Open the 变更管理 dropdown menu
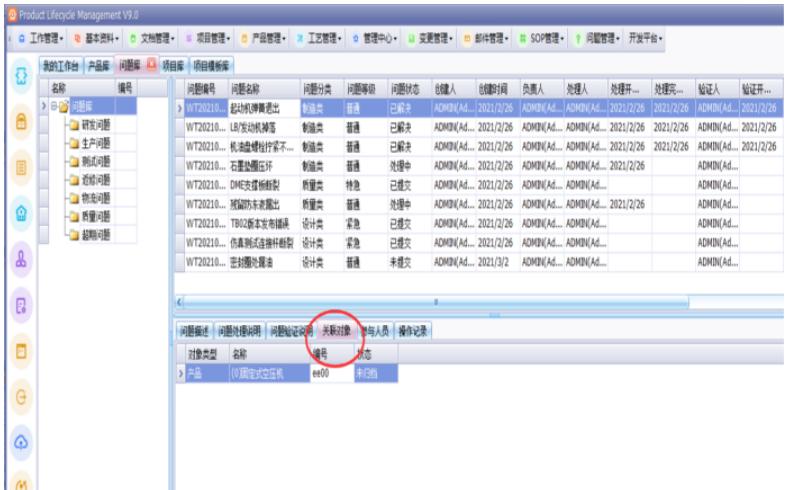The width and height of the screenshot is (788, 490). tap(432, 38)
